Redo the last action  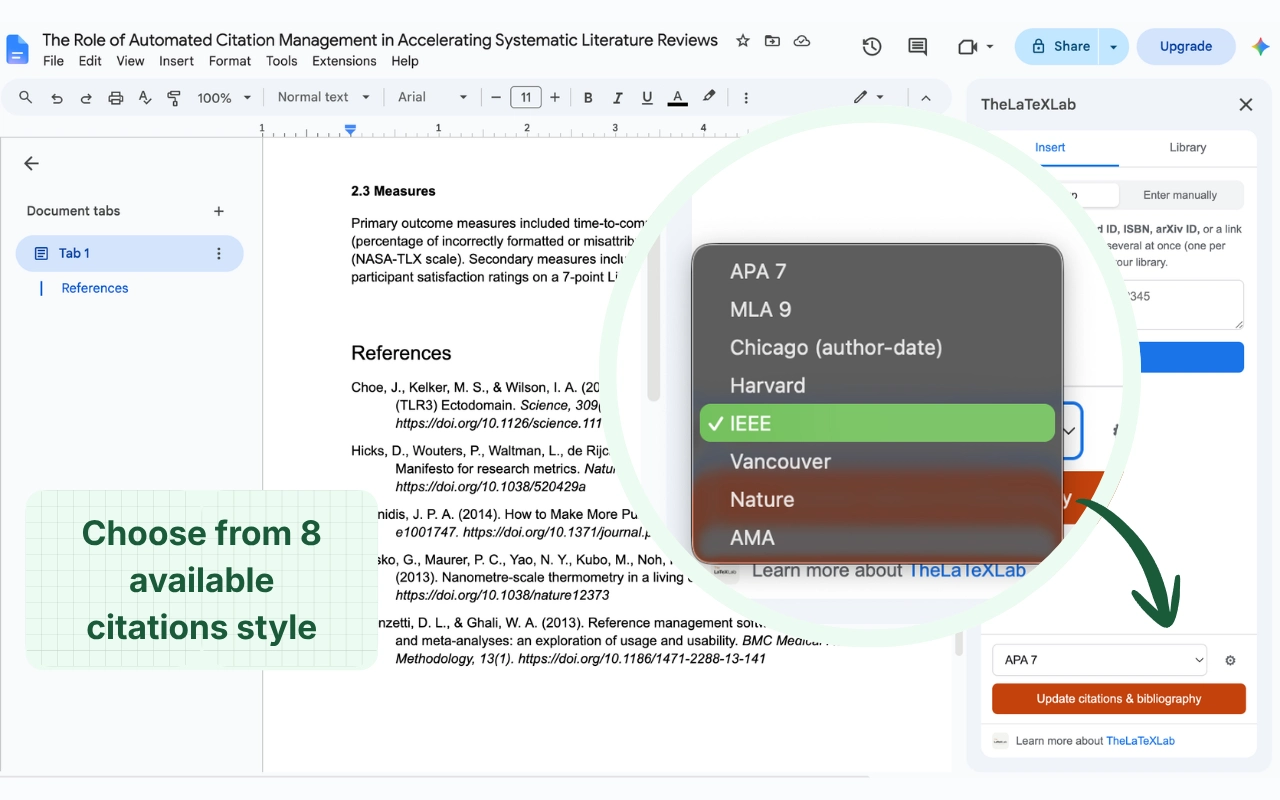tap(86, 97)
